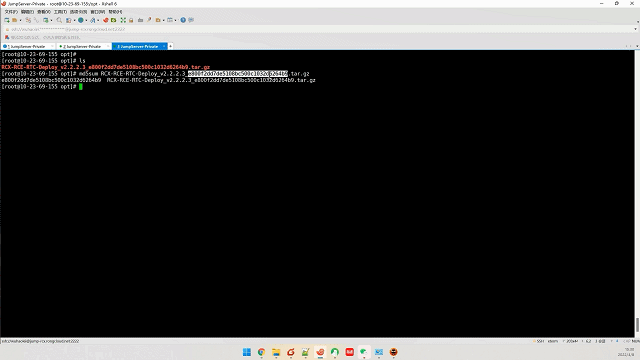
Task: Add a new tab with plus button
Action: (171, 46)
